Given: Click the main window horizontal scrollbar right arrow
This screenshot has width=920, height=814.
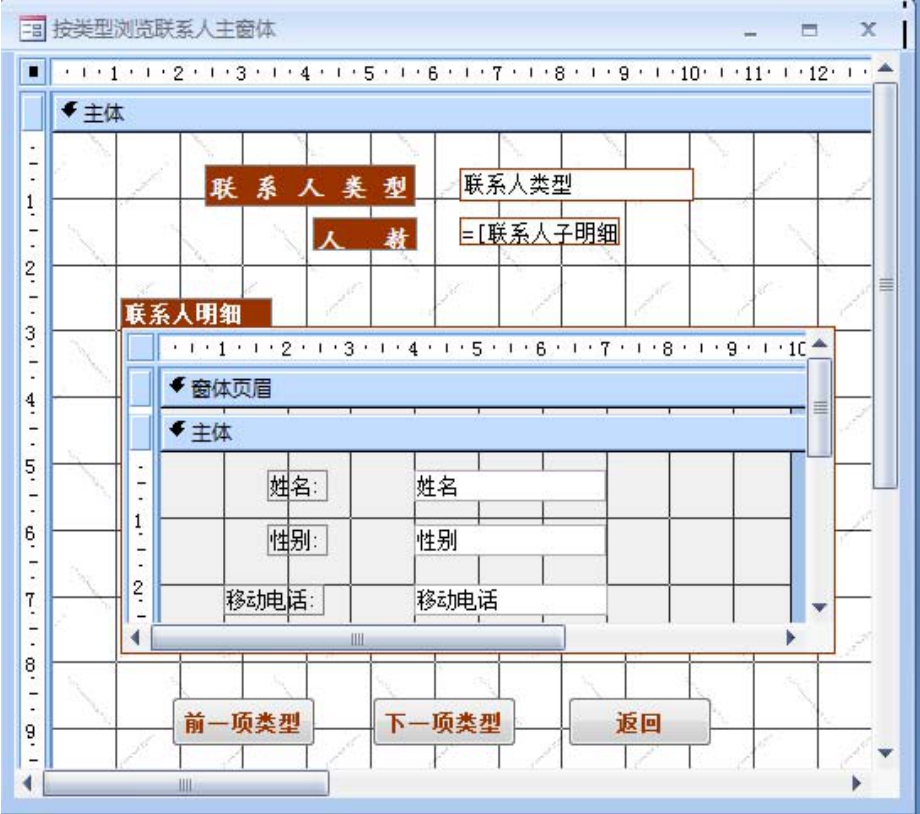Looking at the screenshot, I should point(855,783).
